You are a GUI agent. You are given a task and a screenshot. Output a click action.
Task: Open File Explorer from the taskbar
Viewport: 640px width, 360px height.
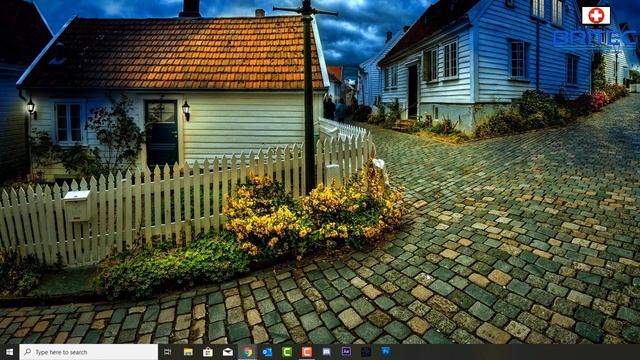coord(188,352)
